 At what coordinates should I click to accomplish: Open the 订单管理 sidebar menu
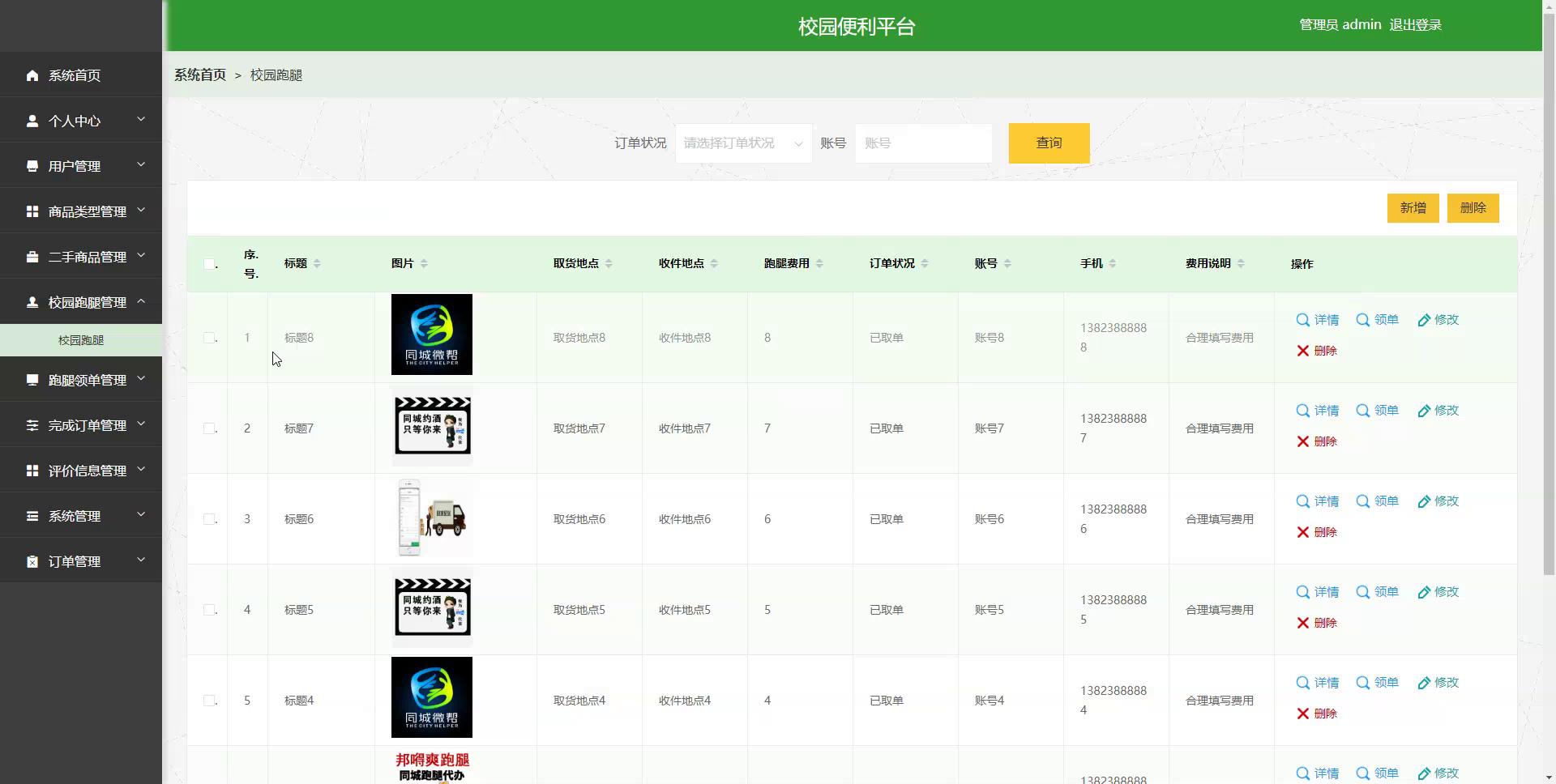tap(81, 561)
